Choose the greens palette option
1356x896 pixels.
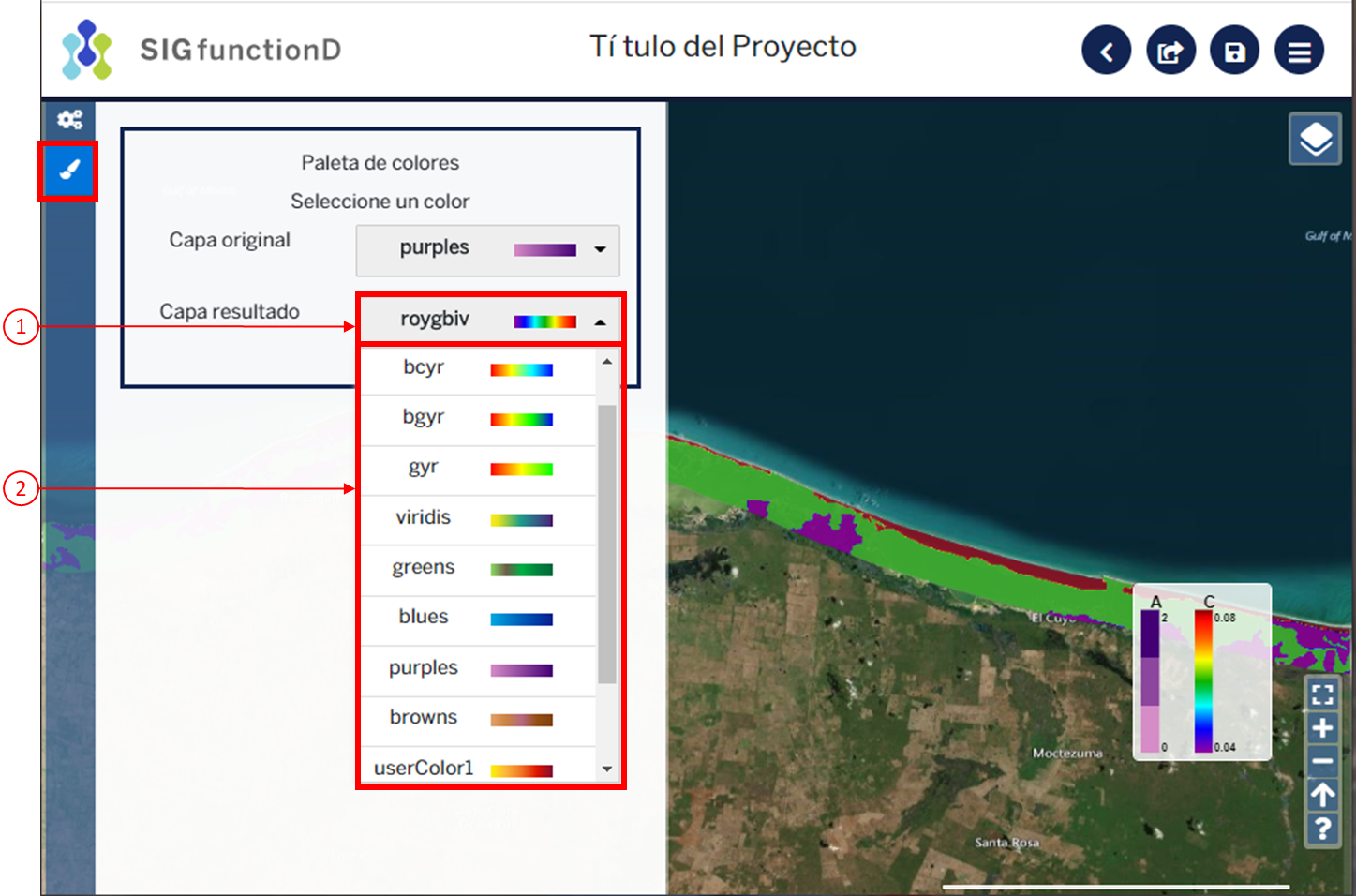pyautogui.click(x=478, y=569)
